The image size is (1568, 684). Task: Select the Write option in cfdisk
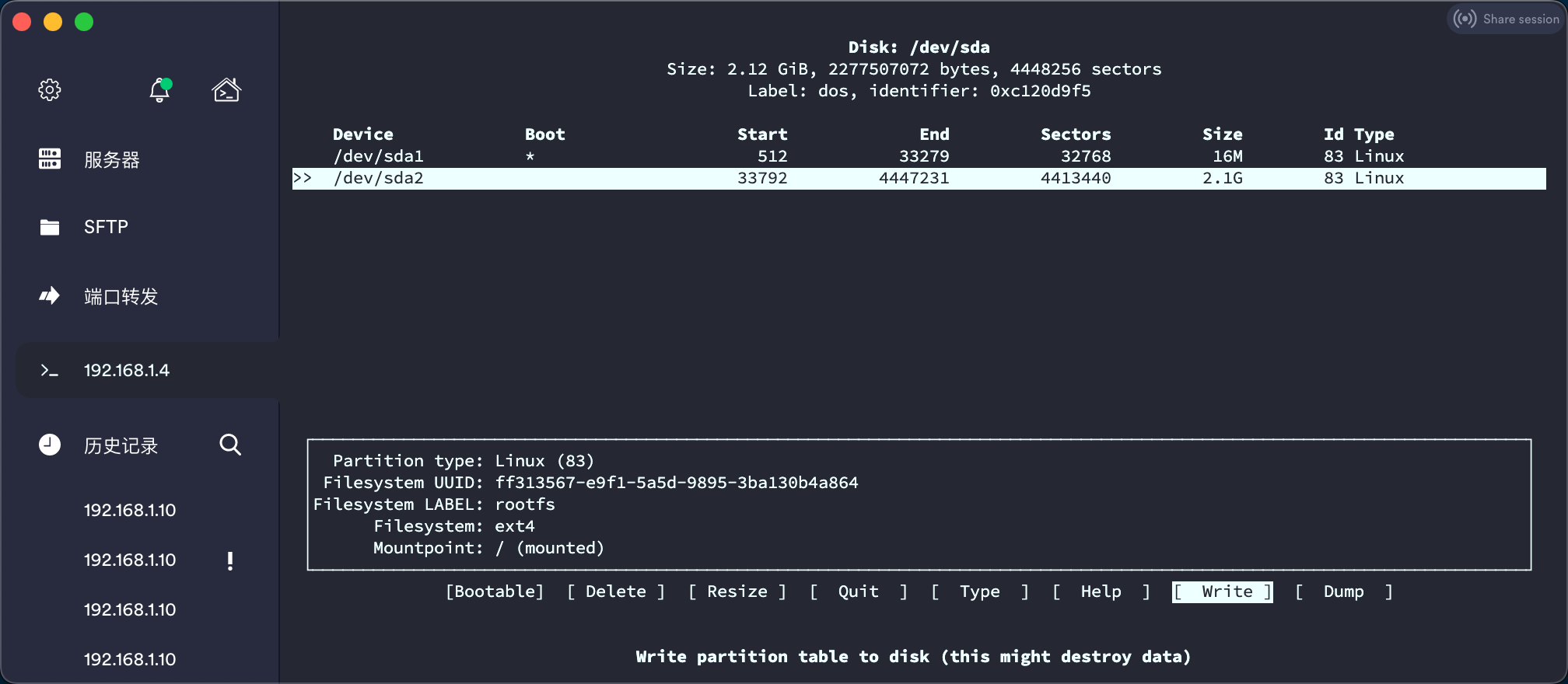click(x=1226, y=592)
